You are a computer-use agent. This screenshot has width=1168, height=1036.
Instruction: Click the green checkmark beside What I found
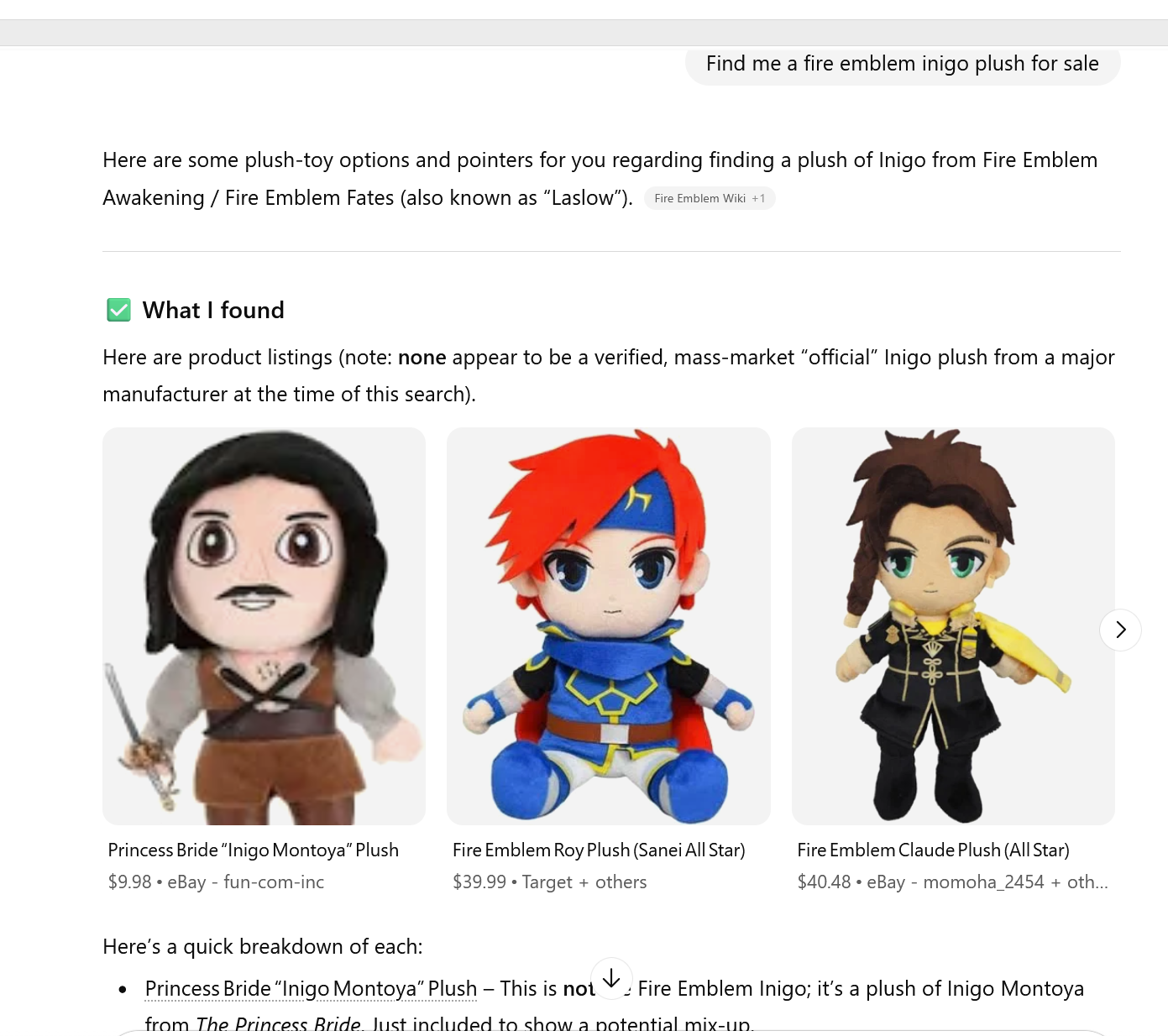(x=118, y=310)
